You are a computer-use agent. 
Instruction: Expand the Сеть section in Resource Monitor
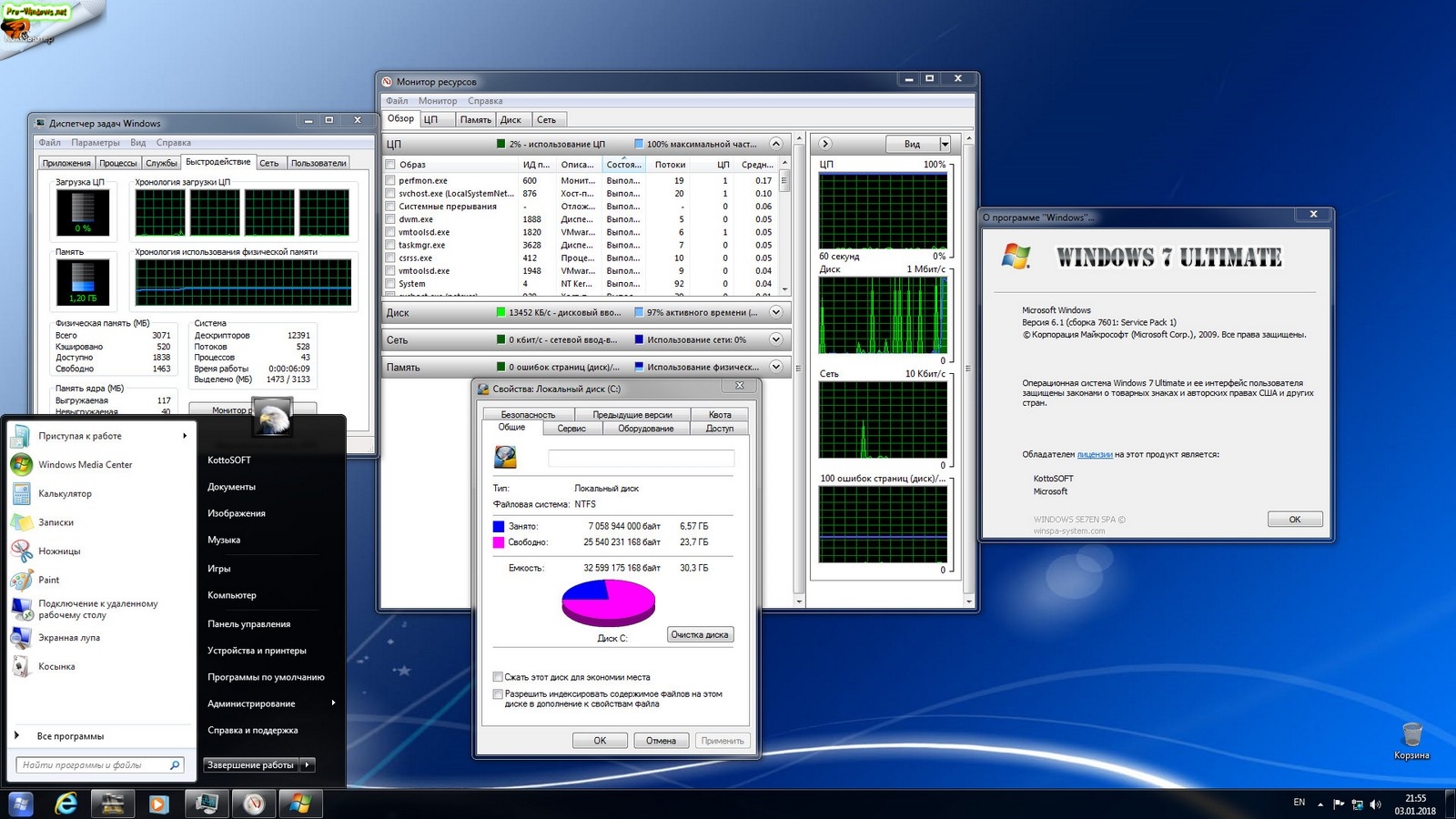pyautogui.click(x=776, y=339)
